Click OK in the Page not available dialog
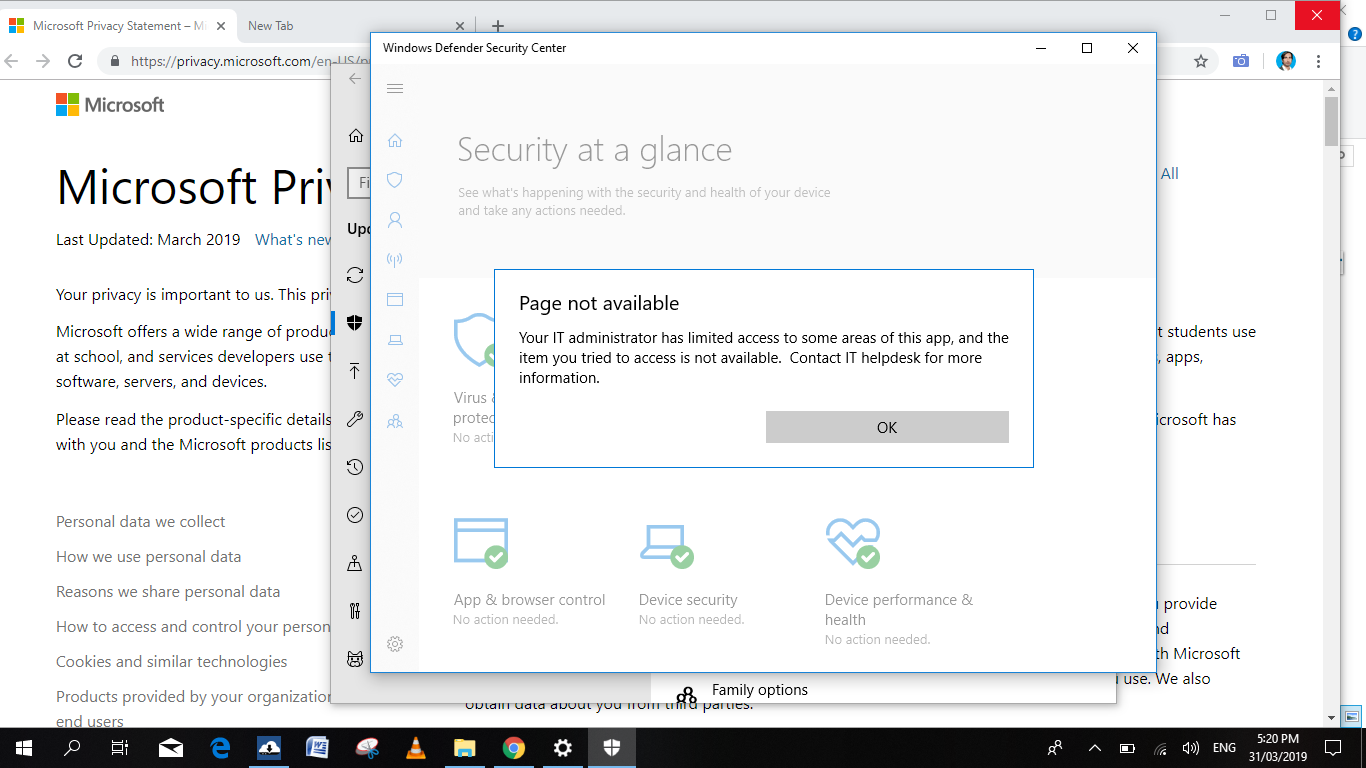Viewport: 1366px width, 768px height. (887, 427)
